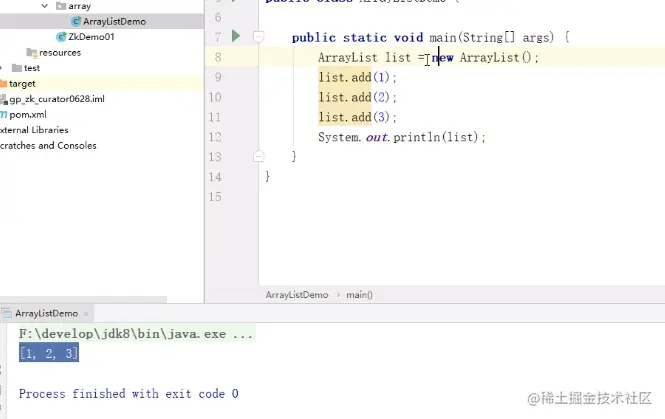
Task: Click 'new' keyword on line 8
Action: coord(443,57)
